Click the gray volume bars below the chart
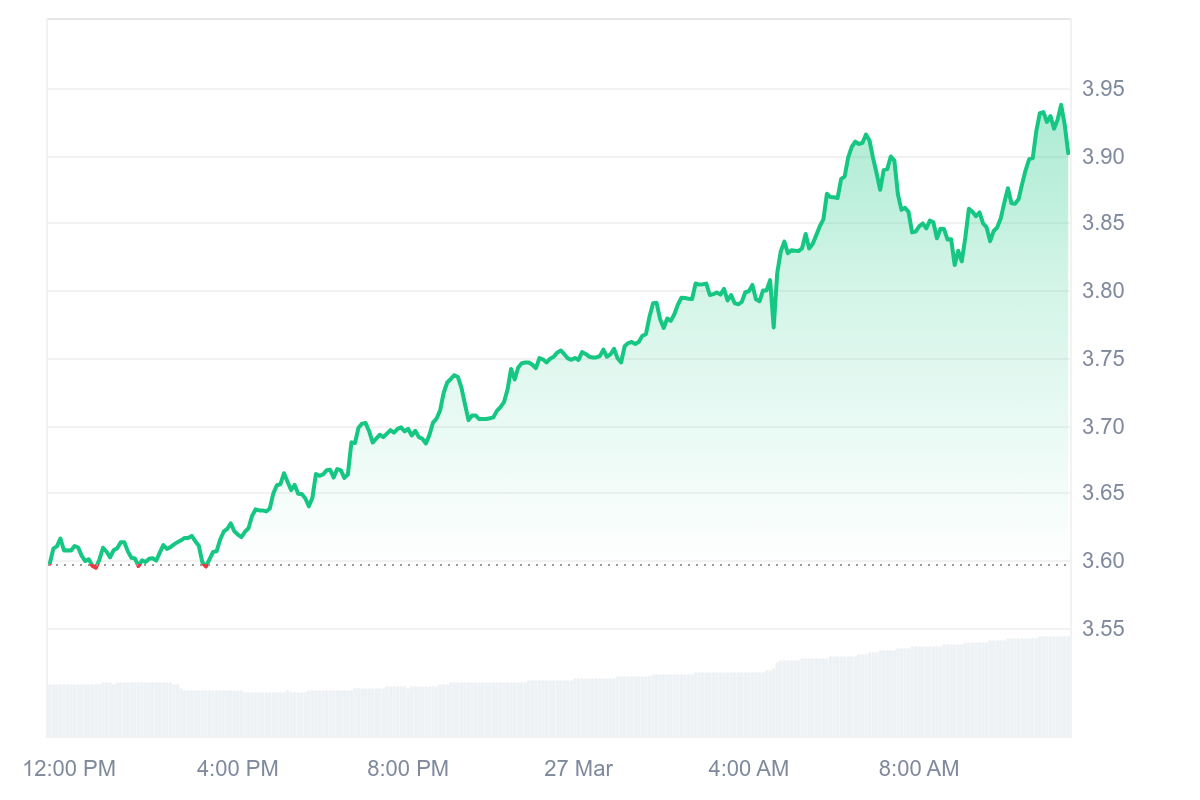 click(x=560, y=700)
